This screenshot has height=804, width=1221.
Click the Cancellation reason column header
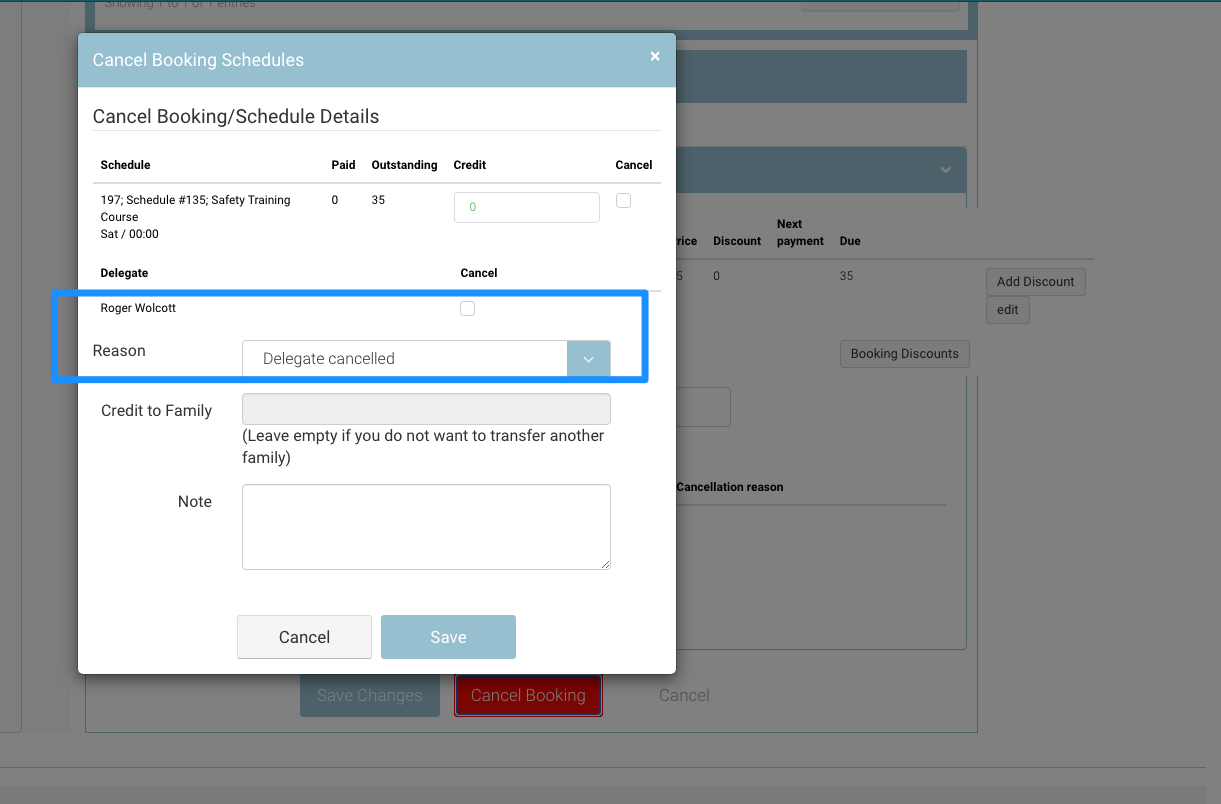pyautogui.click(x=730, y=487)
